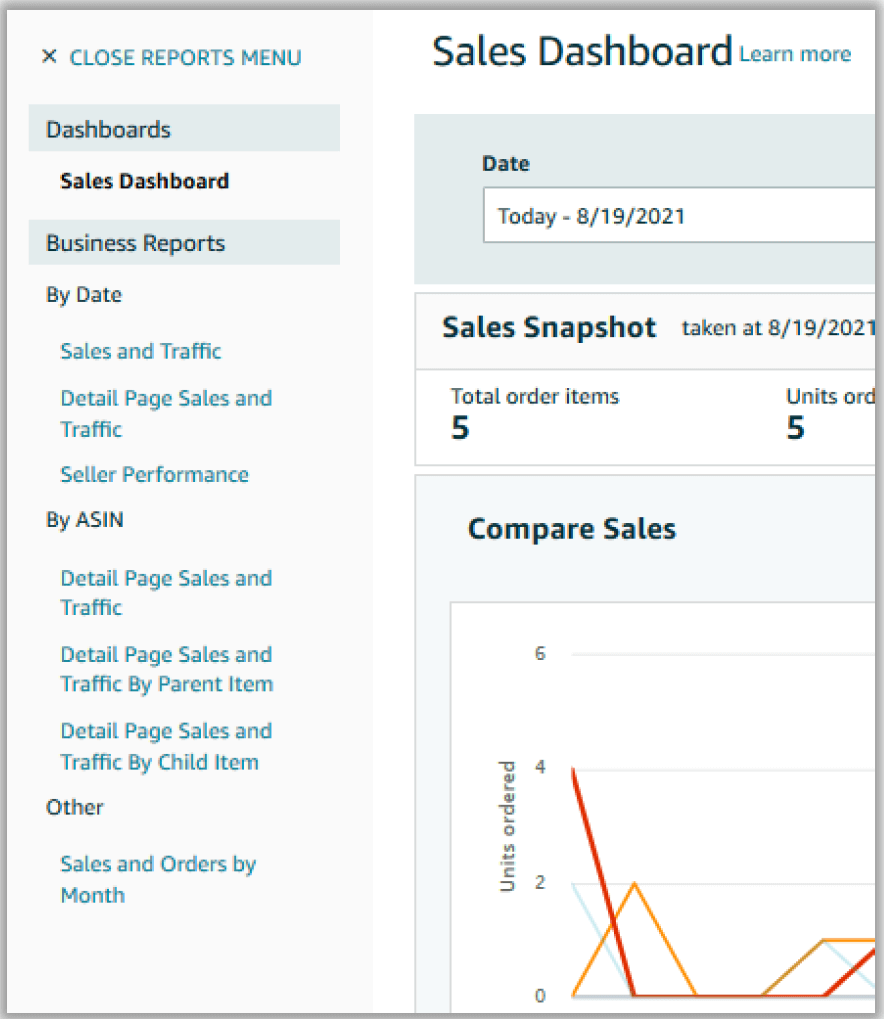Select the Business Reports section header

tap(184, 242)
